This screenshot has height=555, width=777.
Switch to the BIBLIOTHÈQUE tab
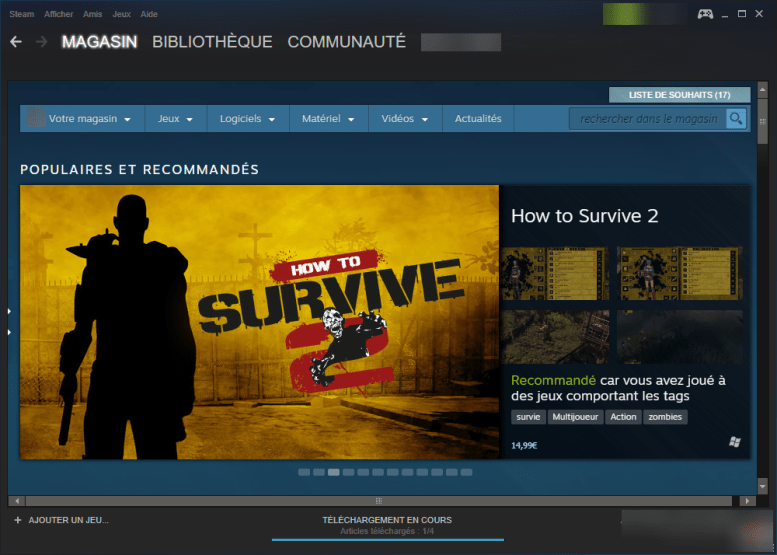[x=212, y=42]
